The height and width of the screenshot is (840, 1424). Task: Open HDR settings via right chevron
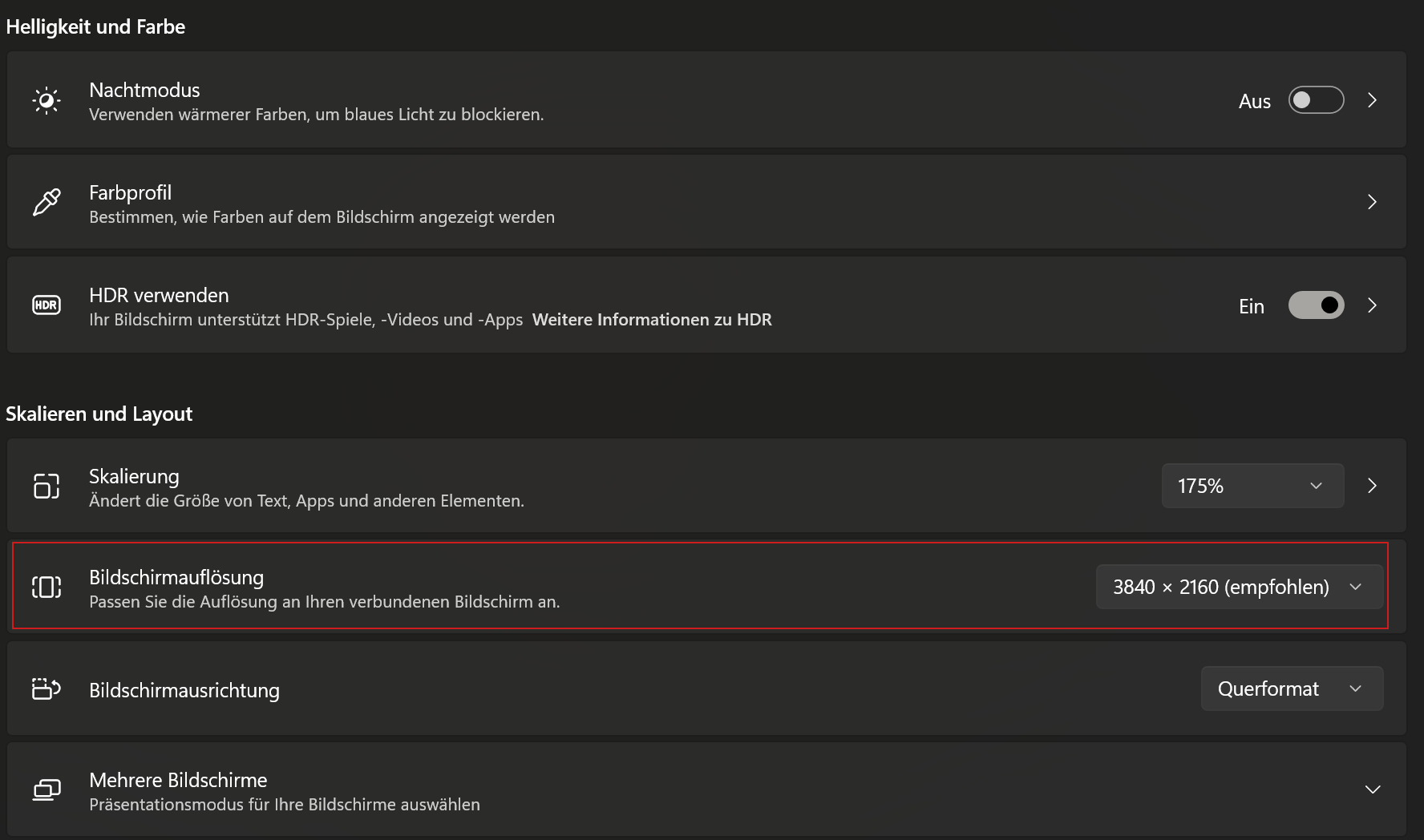pyautogui.click(x=1372, y=305)
